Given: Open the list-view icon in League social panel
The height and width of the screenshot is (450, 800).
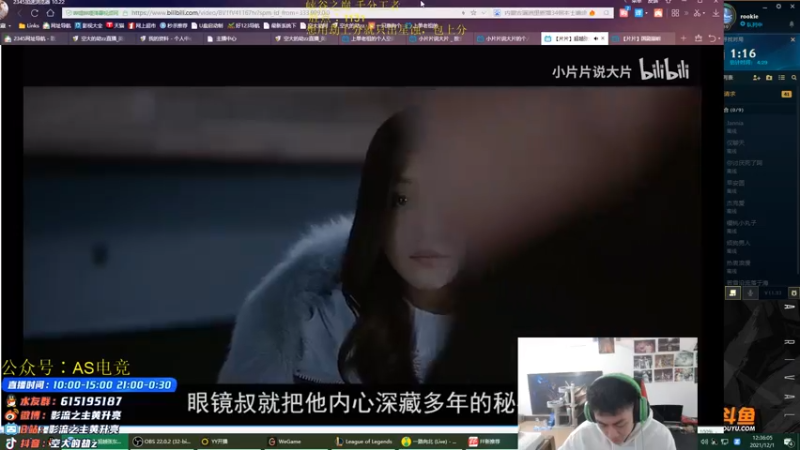Looking at the screenshot, I should [x=782, y=78].
